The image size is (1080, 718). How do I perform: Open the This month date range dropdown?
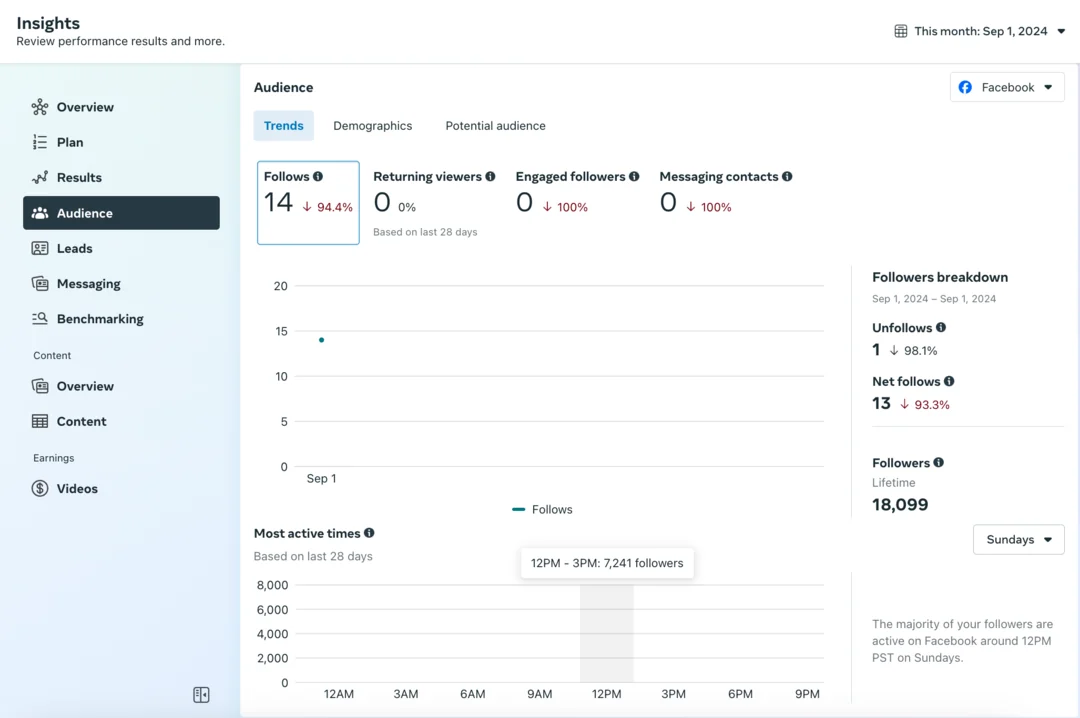[980, 31]
